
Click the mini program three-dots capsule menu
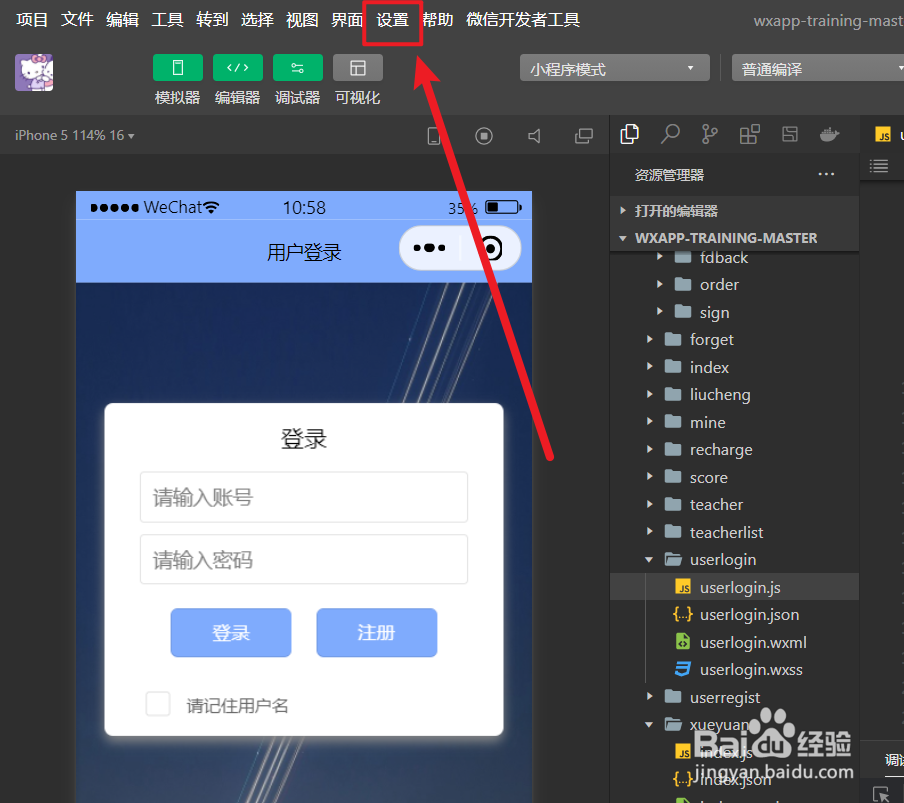click(430, 248)
